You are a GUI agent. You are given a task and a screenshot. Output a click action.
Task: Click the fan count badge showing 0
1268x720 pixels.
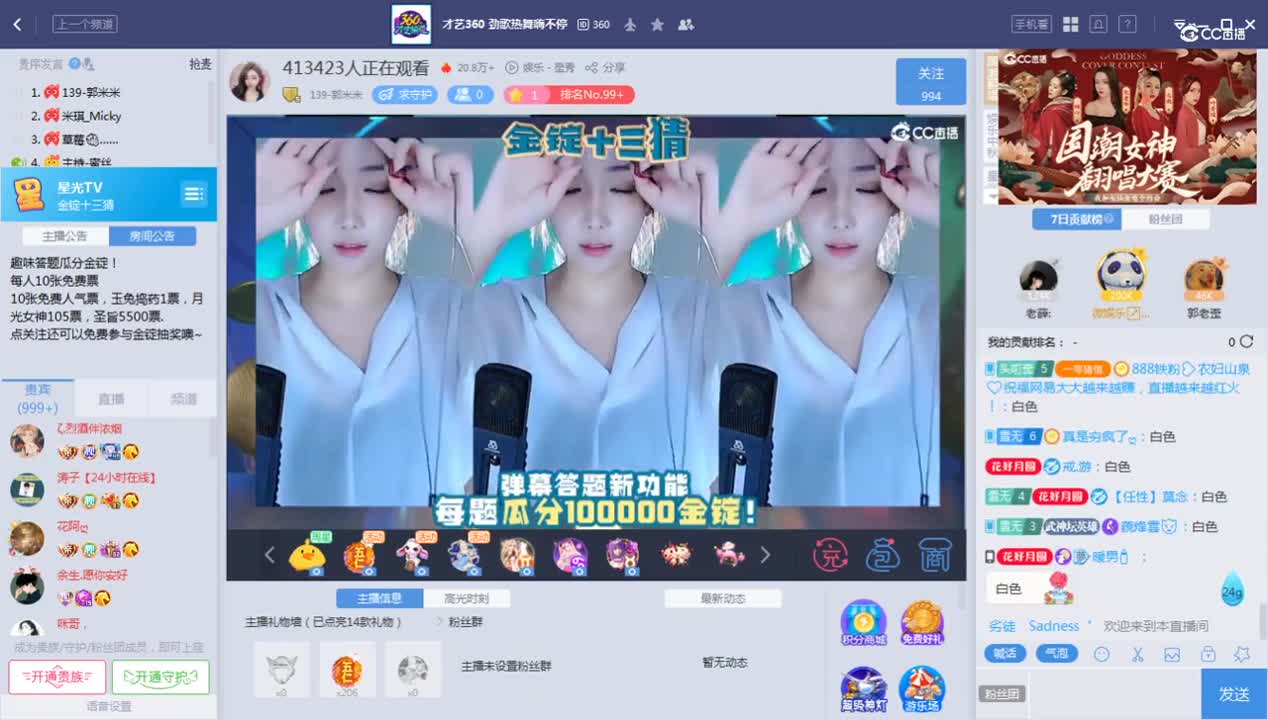pyautogui.click(x=470, y=95)
